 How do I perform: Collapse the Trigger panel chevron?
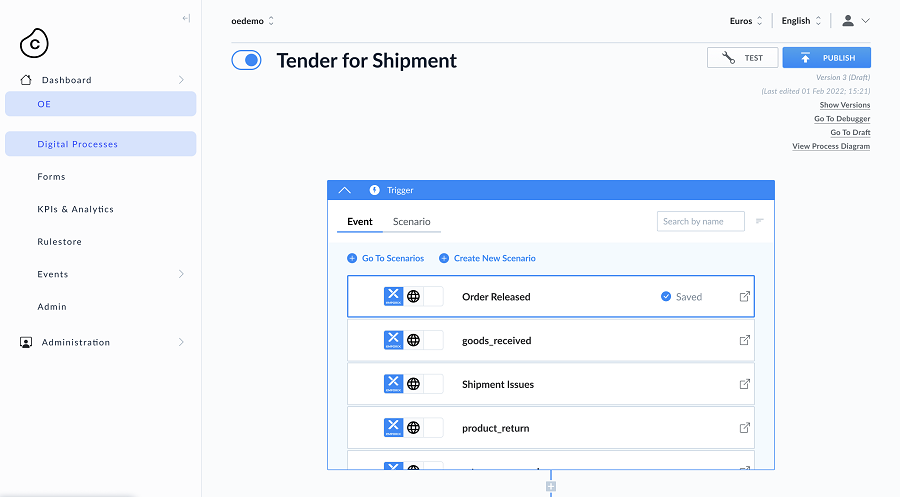click(x=344, y=190)
